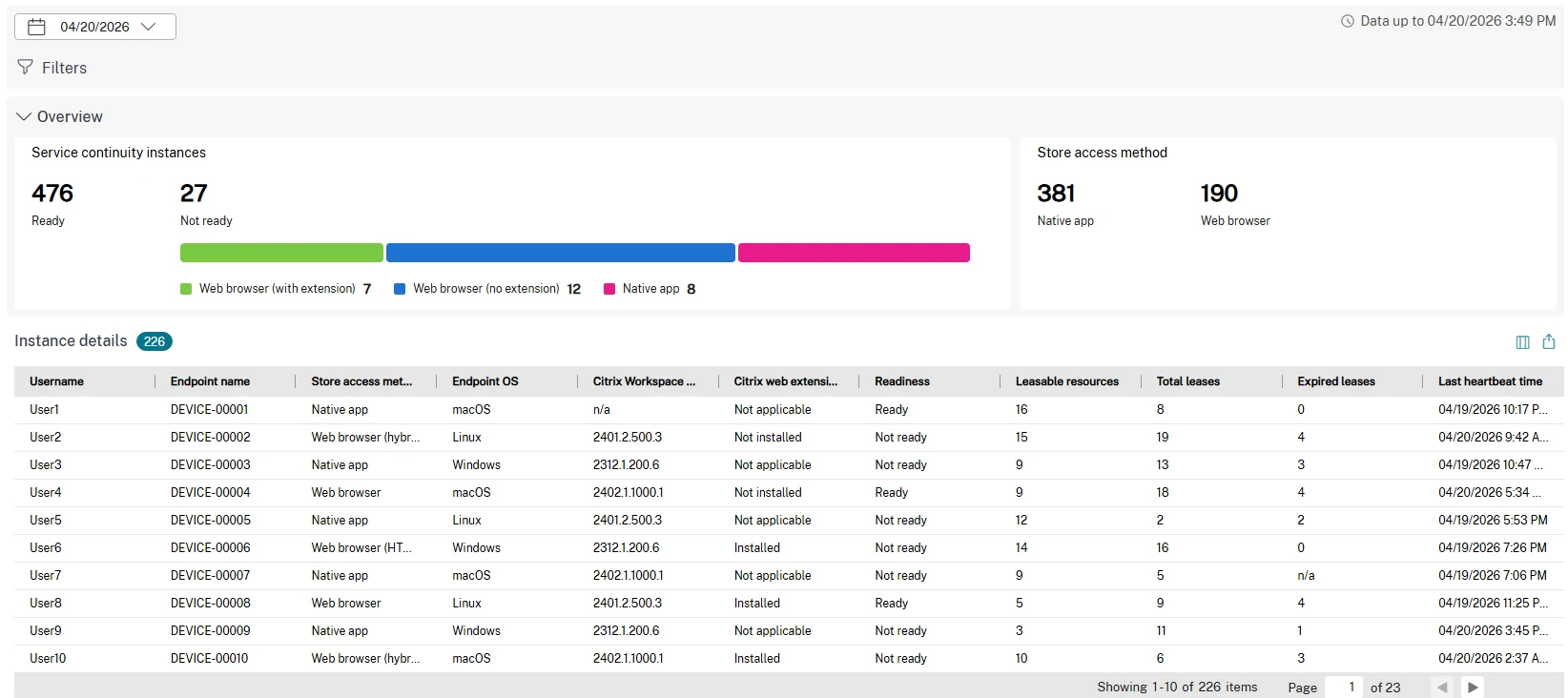Sort by the Last heartbeat time column header

1490,381
